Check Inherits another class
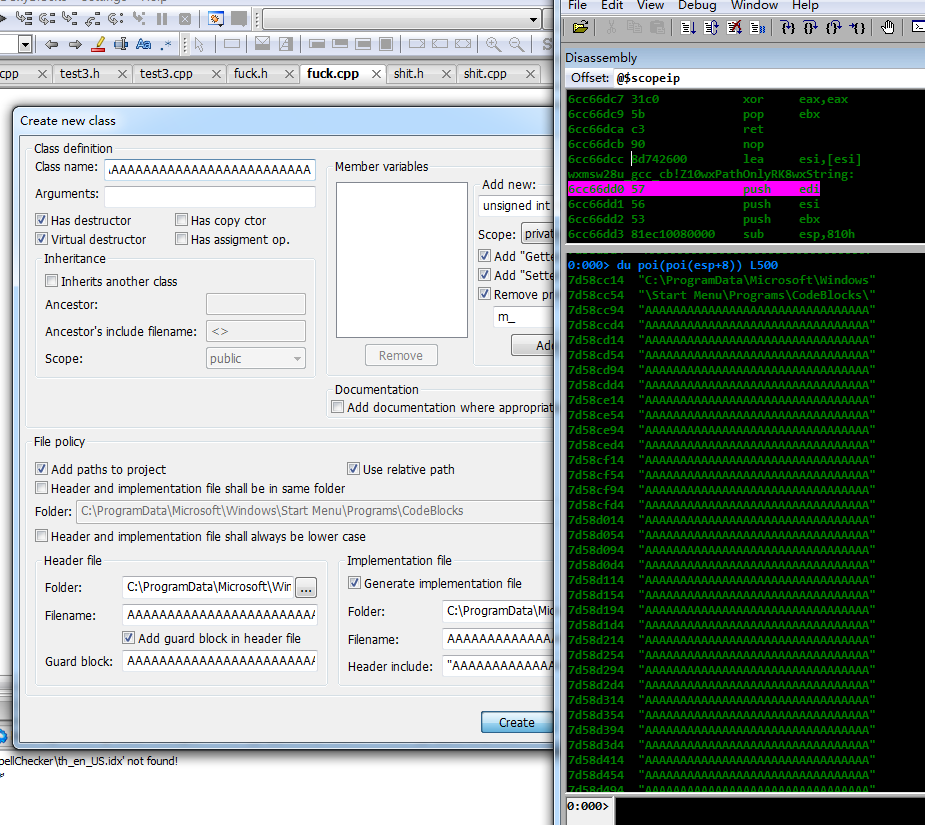 coord(51,281)
